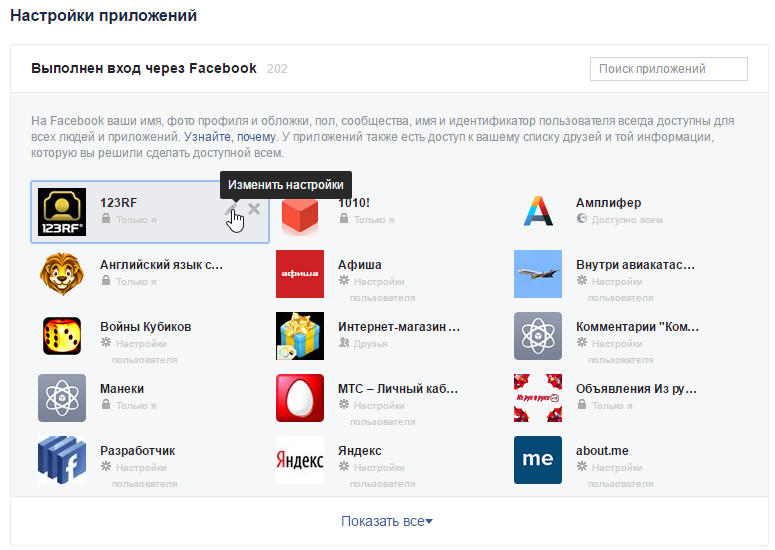This screenshot has width=775, height=550.
Task: Click the lock icon under Английский язык
Action: click(x=106, y=281)
